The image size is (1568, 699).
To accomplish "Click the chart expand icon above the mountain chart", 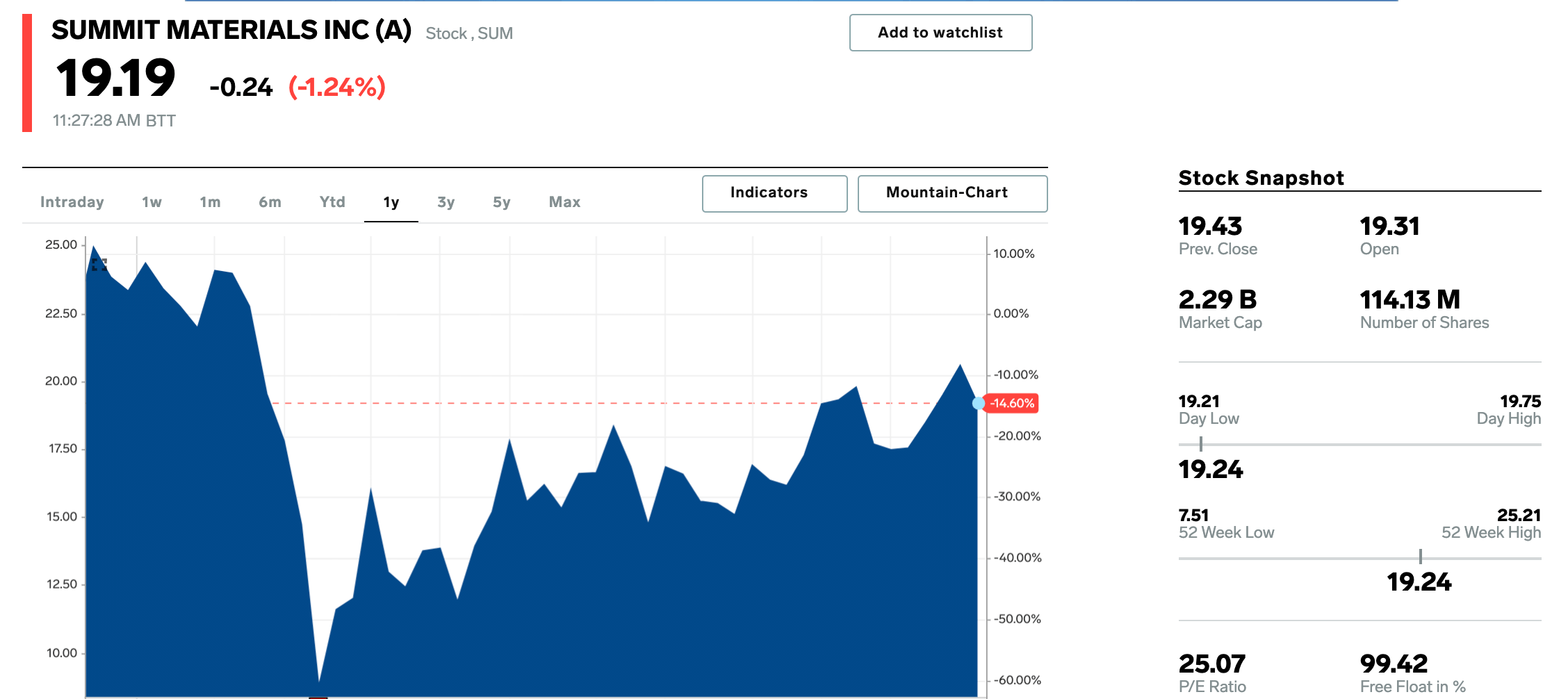I will (99, 265).
